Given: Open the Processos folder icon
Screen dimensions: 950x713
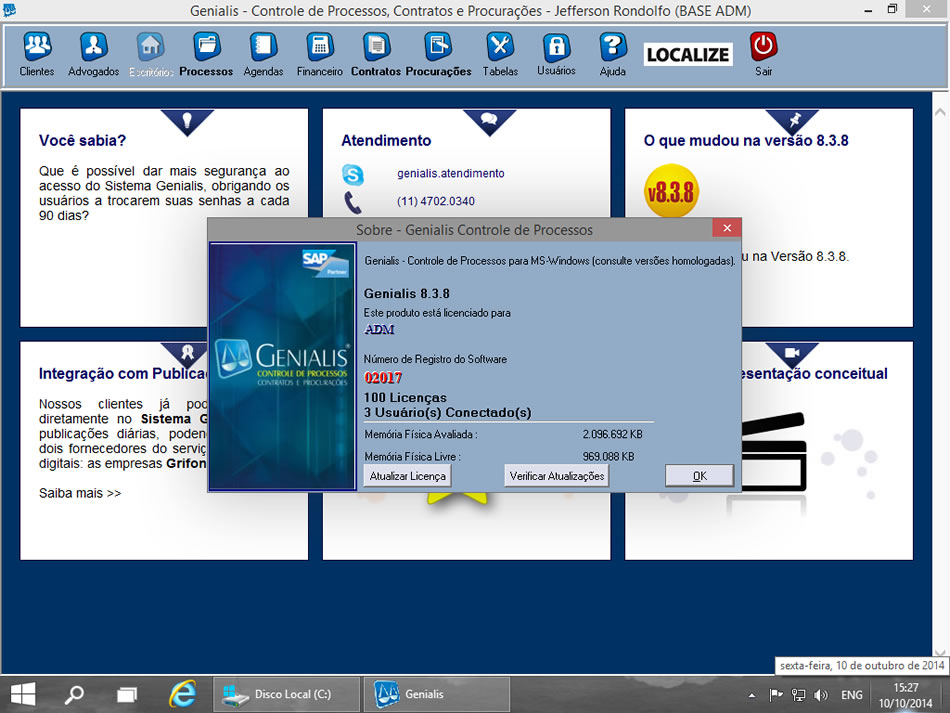Looking at the screenshot, I should pyautogui.click(x=207, y=47).
